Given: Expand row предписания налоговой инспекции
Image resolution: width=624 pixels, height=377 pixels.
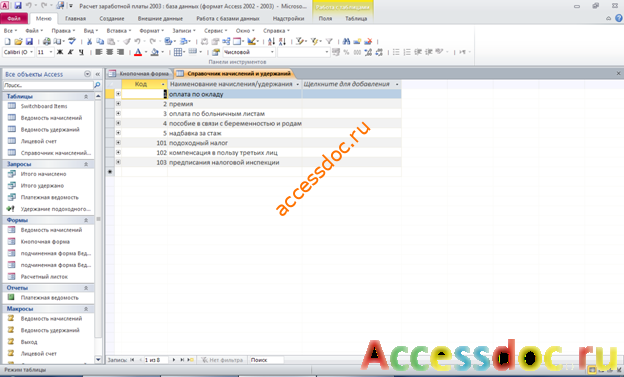Looking at the screenshot, I should tap(118, 162).
